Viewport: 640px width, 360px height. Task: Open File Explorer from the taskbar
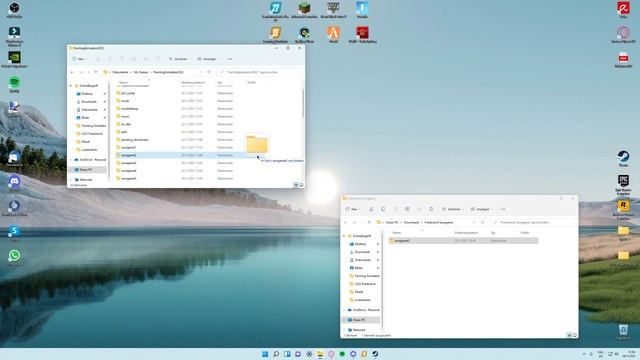[320, 354]
